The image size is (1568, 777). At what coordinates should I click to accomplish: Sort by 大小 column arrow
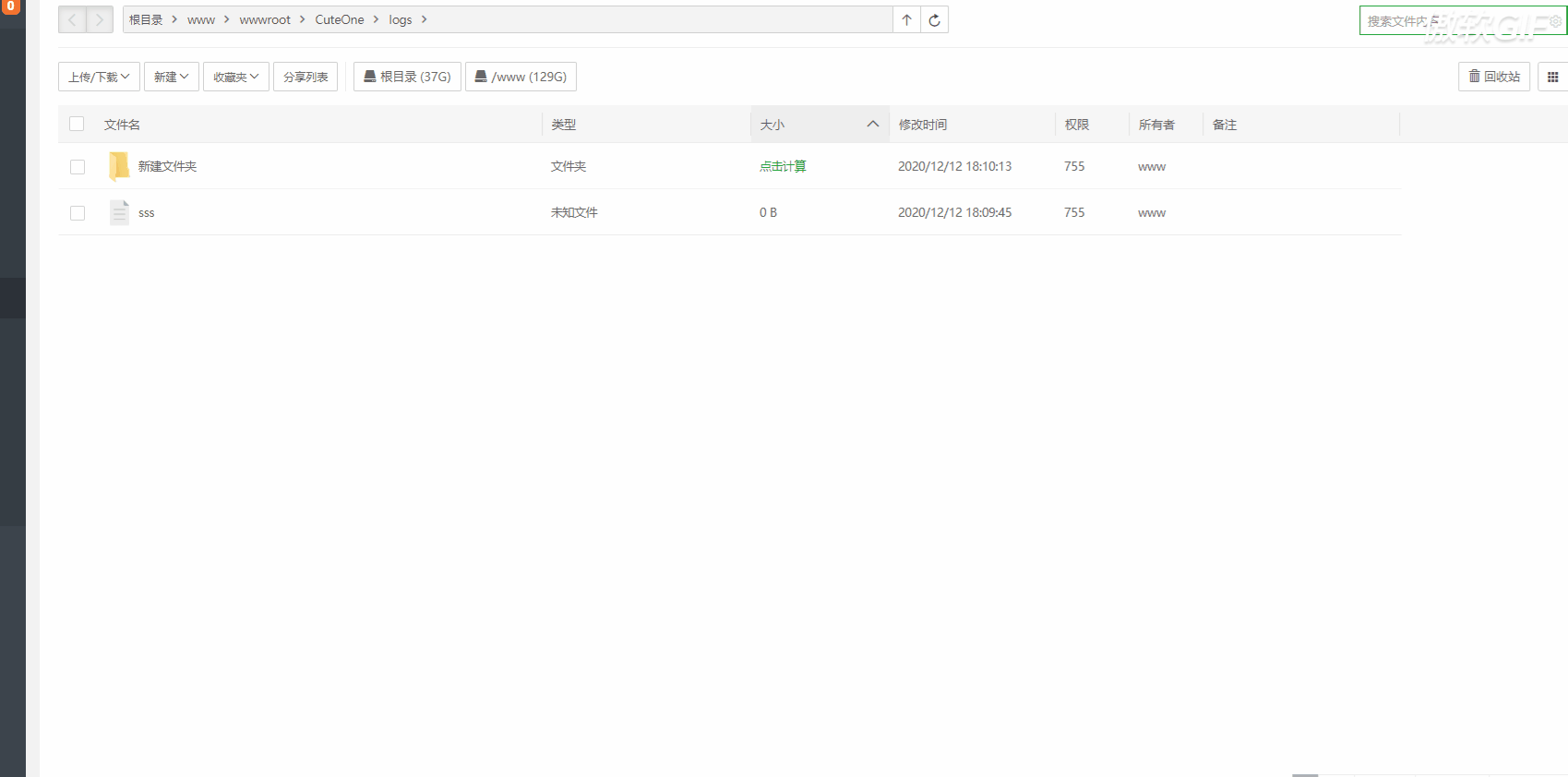(872, 124)
